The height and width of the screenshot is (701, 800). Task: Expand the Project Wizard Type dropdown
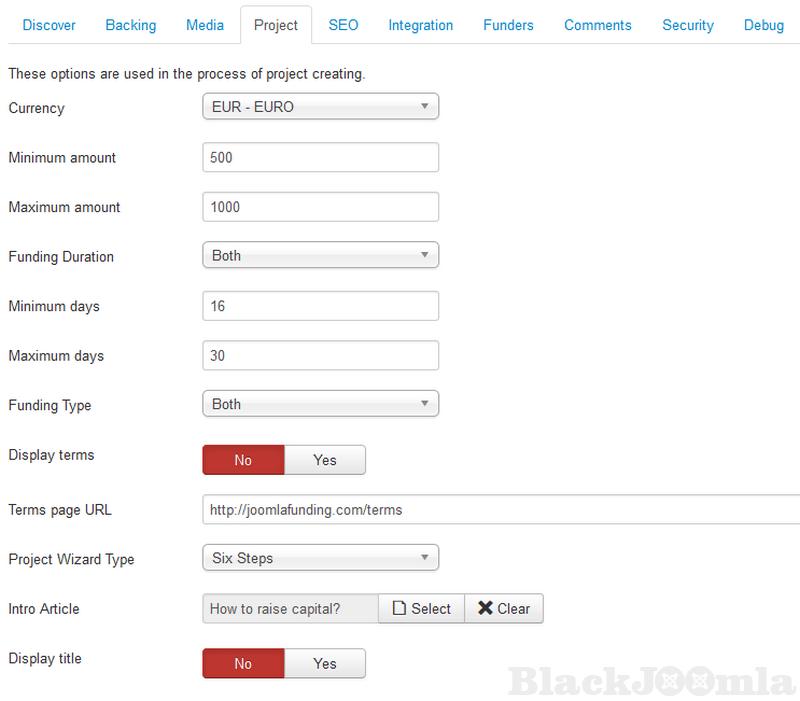(x=320, y=558)
